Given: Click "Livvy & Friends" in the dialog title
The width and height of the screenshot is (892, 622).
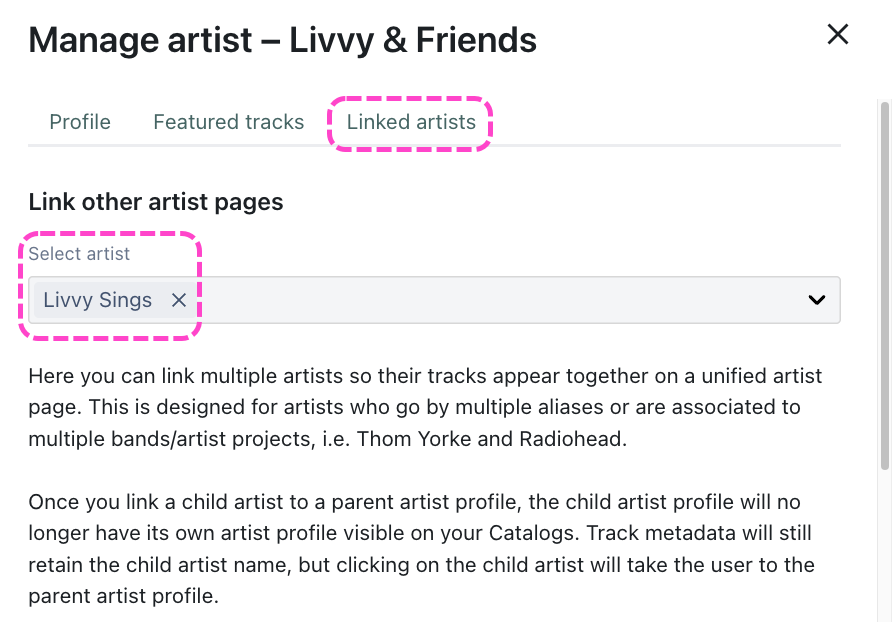Looking at the screenshot, I should tap(413, 40).
